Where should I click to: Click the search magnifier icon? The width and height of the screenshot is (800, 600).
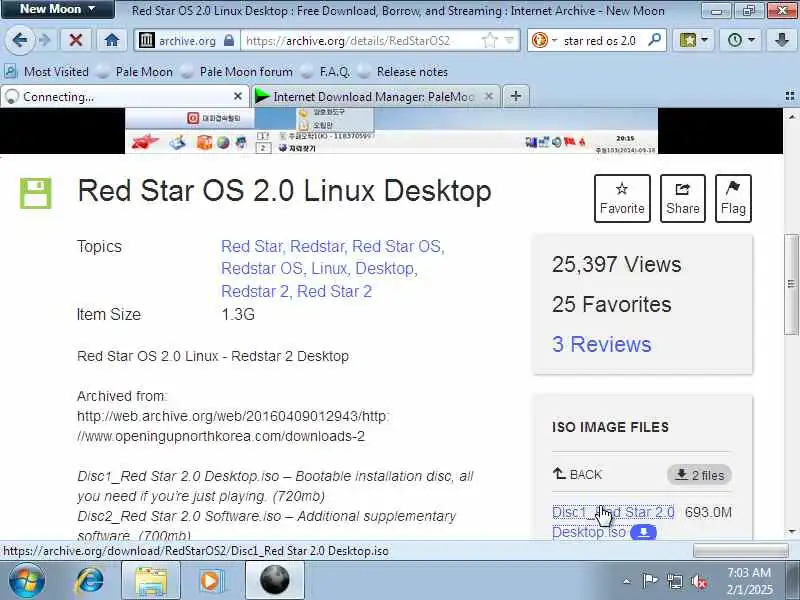pyautogui.click(x=654, y=39)
